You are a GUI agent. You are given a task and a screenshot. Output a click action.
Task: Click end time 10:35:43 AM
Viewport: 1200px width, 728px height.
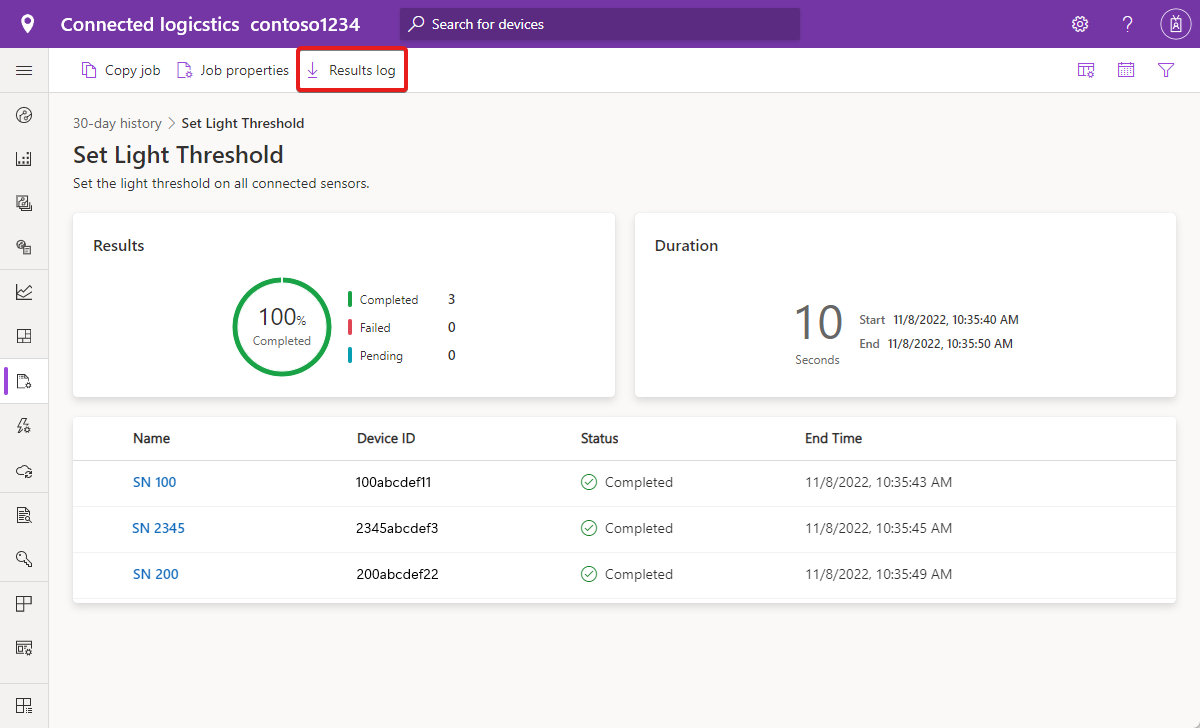(x=878, y=482)
